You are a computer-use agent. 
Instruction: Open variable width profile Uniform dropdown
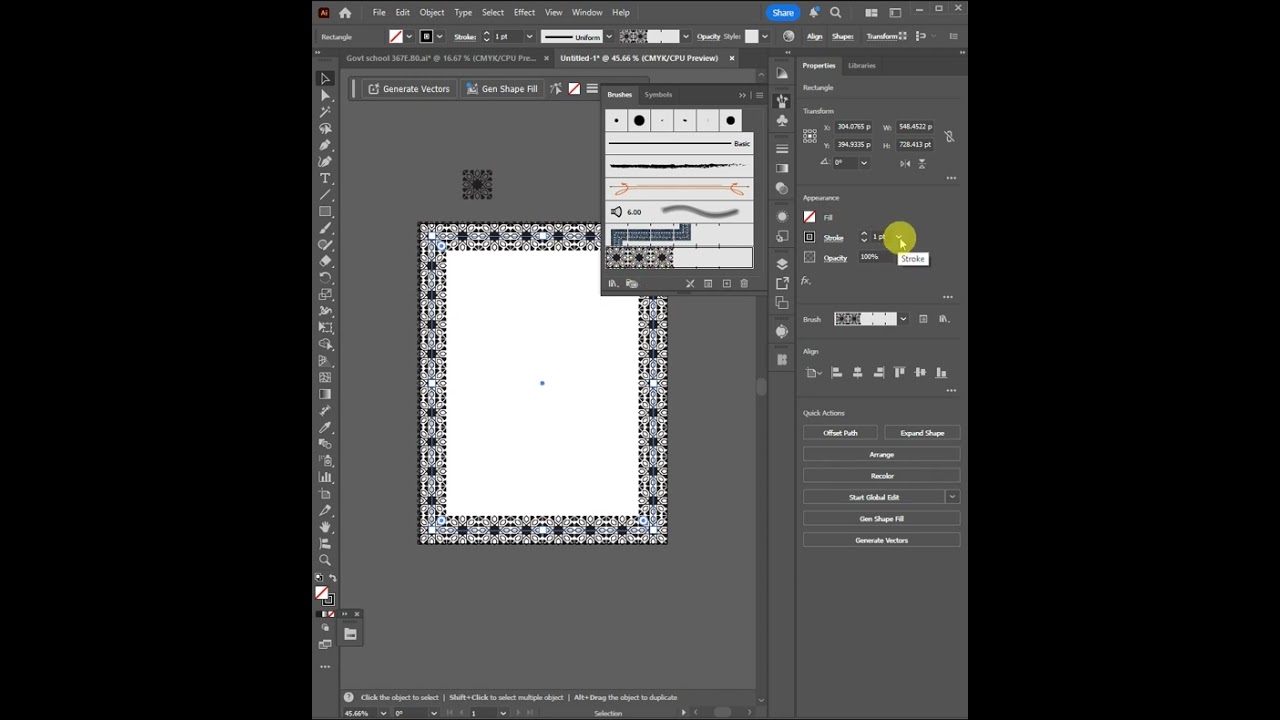coord(607,37)
